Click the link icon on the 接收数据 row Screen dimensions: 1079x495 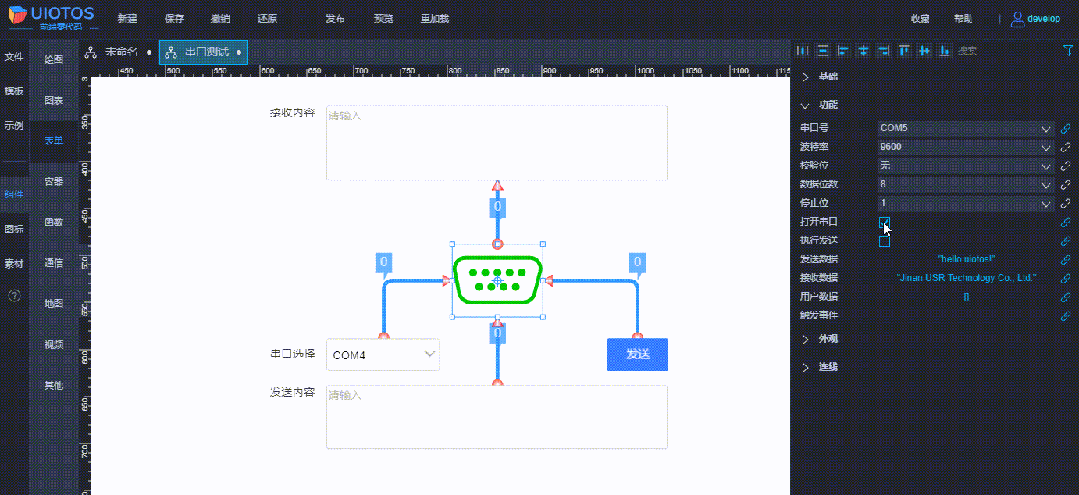(x=1065, y=278)
